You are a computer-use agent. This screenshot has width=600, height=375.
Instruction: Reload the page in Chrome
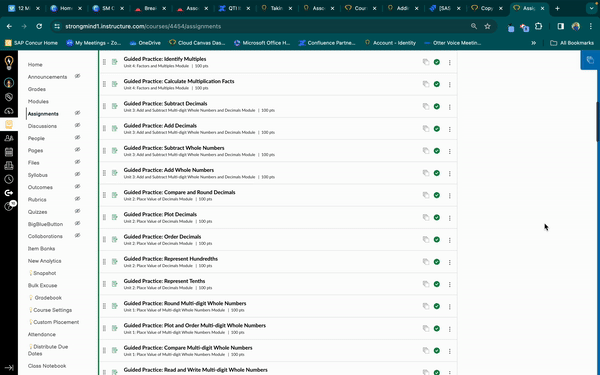(39, 26)
